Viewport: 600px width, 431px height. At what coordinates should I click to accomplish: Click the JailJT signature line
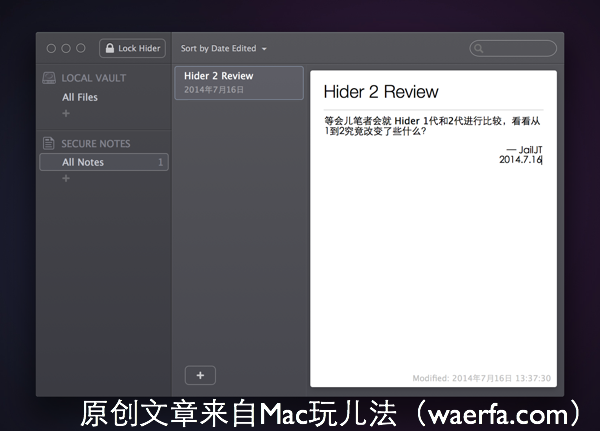point(524,150)
